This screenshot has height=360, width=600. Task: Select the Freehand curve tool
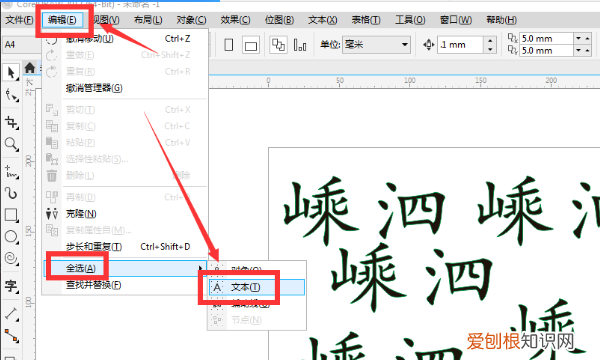(x=11, y=172)
